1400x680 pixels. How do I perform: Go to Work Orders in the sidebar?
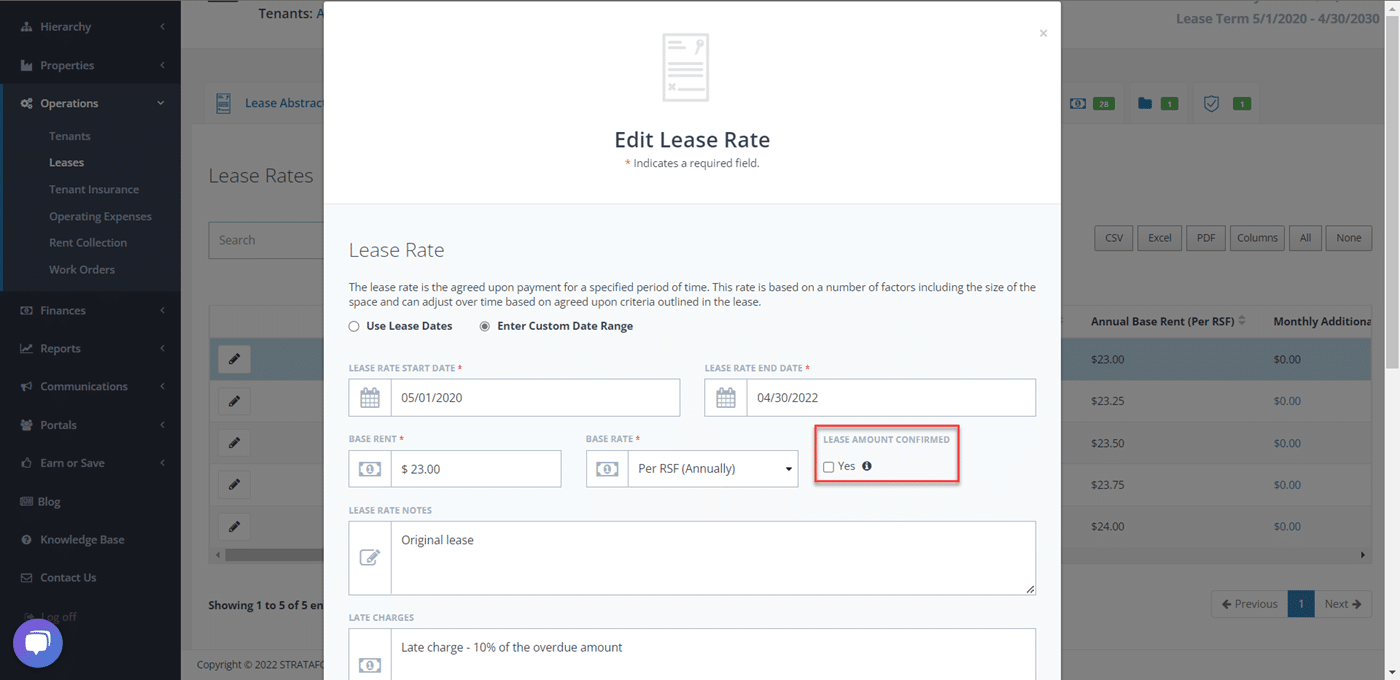(82, 270)
